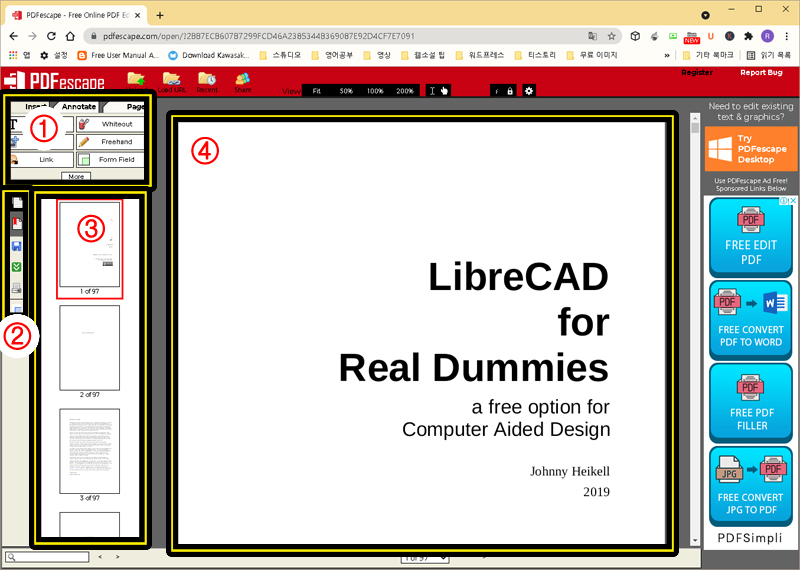Expand hidden bookmarks chevron
This screenshot has width=800, height=570.
667,55
